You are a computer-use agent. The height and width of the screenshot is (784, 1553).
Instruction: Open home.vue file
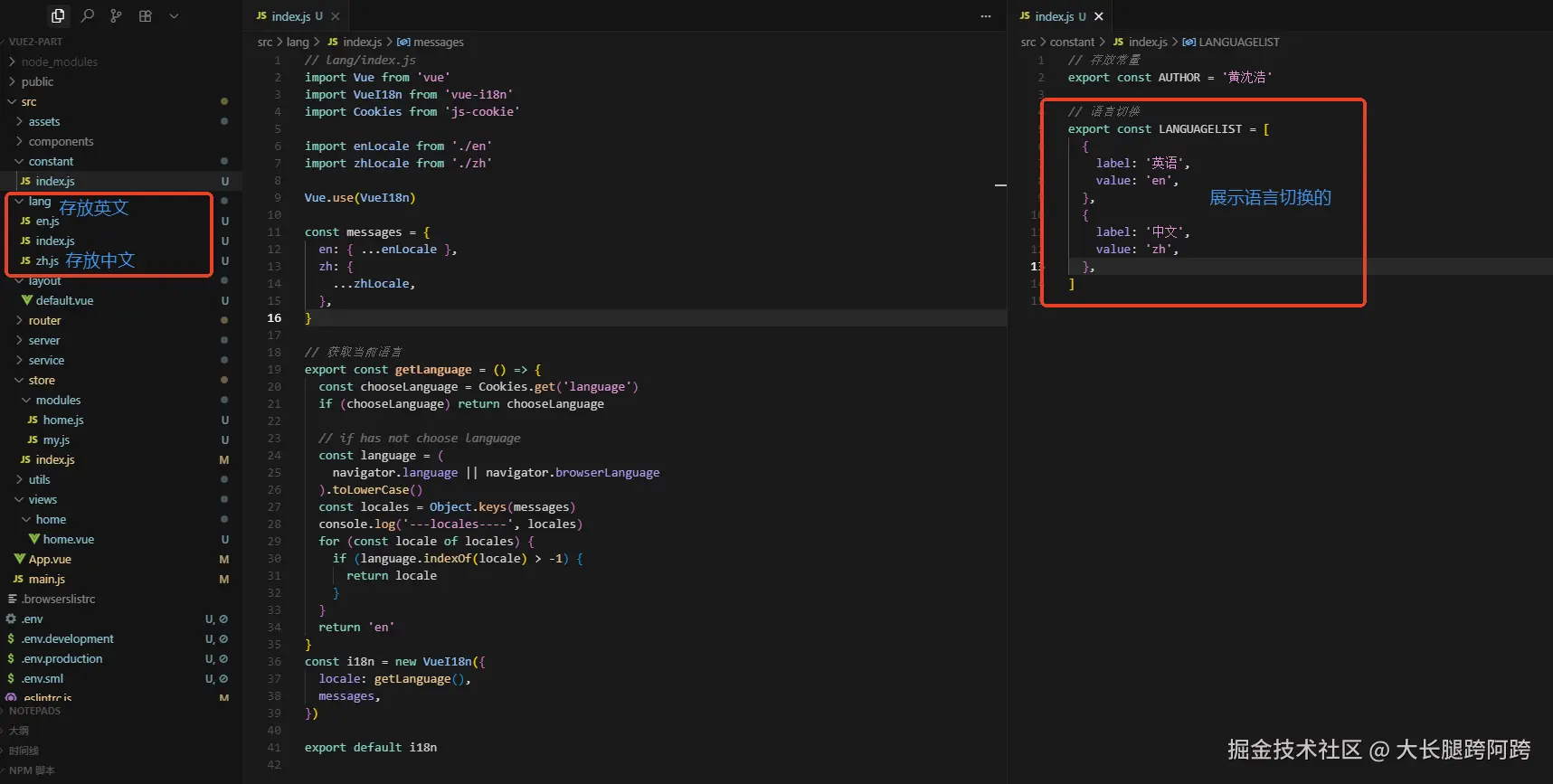pyautogui.click(x=121, y=539)
